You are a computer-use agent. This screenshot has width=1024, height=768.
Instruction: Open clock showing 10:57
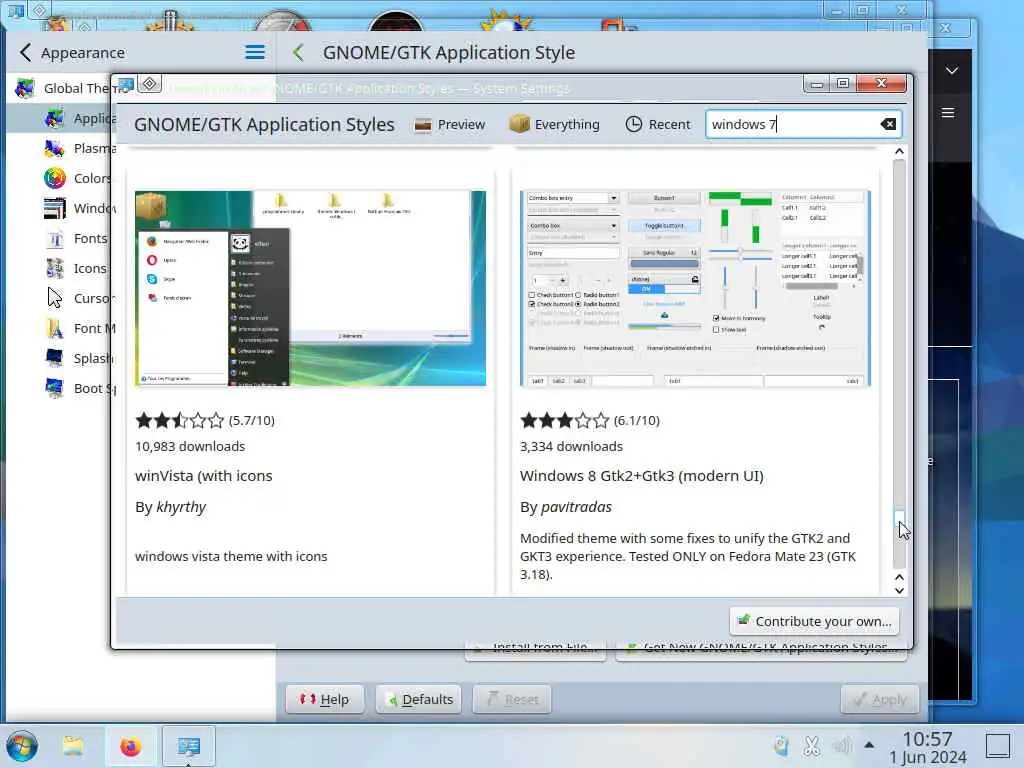pos(927,747)
